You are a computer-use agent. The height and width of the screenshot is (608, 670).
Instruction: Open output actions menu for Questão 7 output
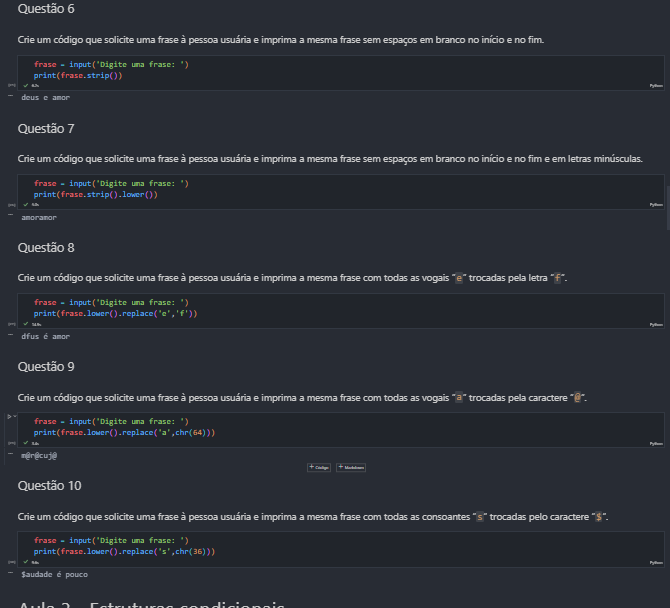(x=11, y=215)
